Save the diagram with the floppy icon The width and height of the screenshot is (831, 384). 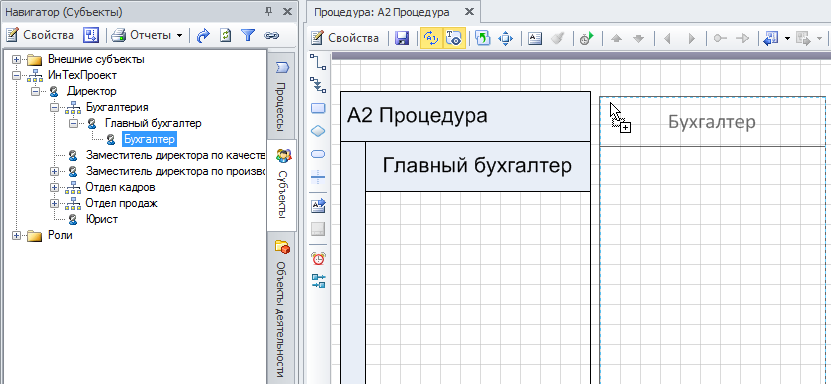402,38
